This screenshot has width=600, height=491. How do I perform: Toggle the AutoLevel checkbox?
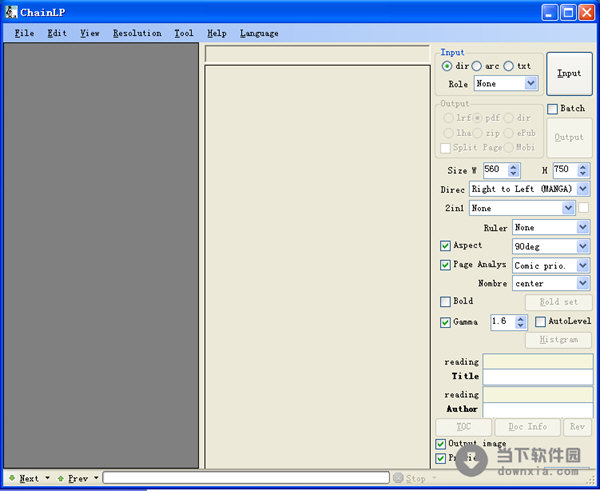pyautogui.click(x=540, y=322)
